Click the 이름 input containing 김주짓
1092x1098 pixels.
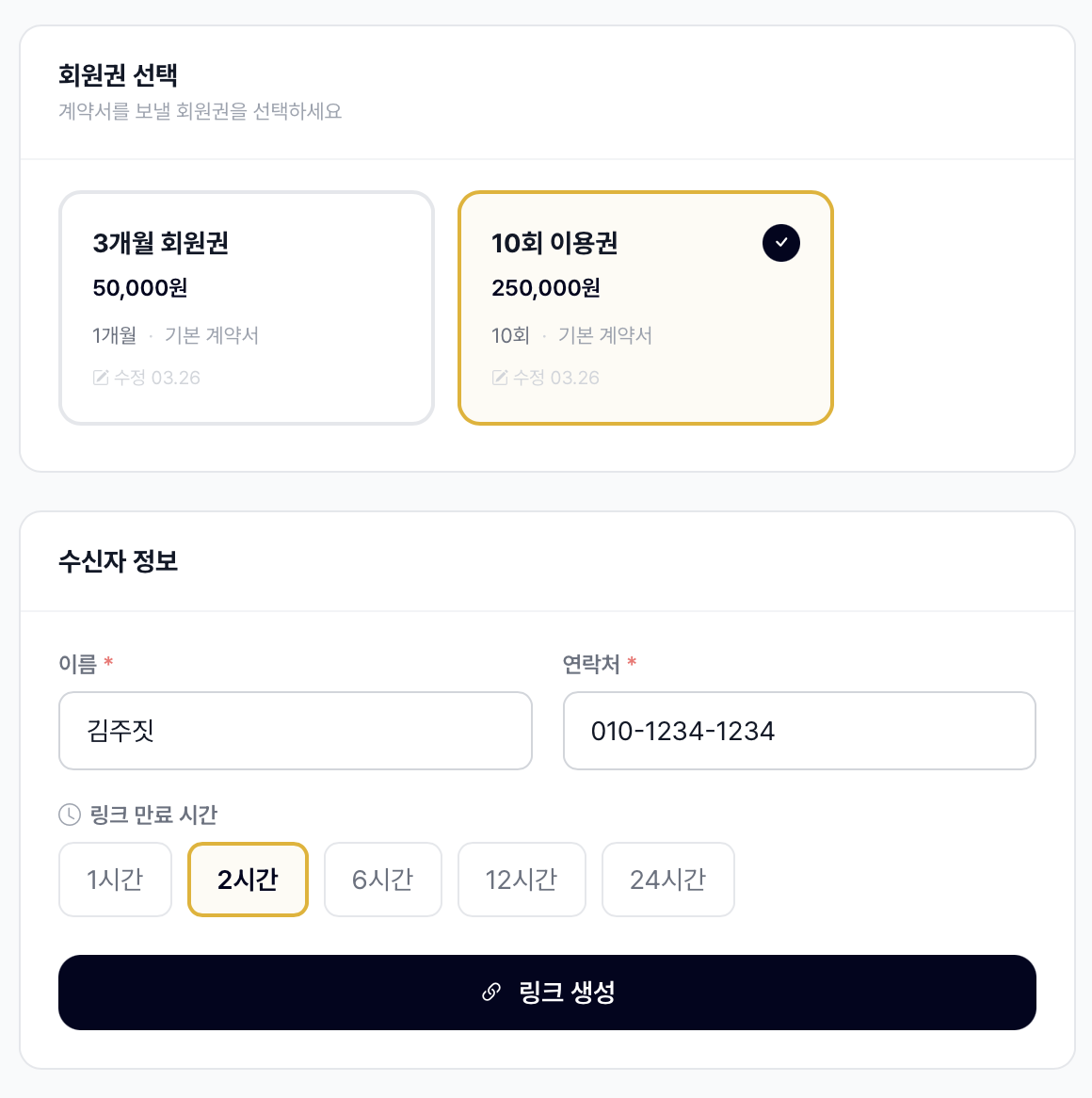click(x=296, y=731)
